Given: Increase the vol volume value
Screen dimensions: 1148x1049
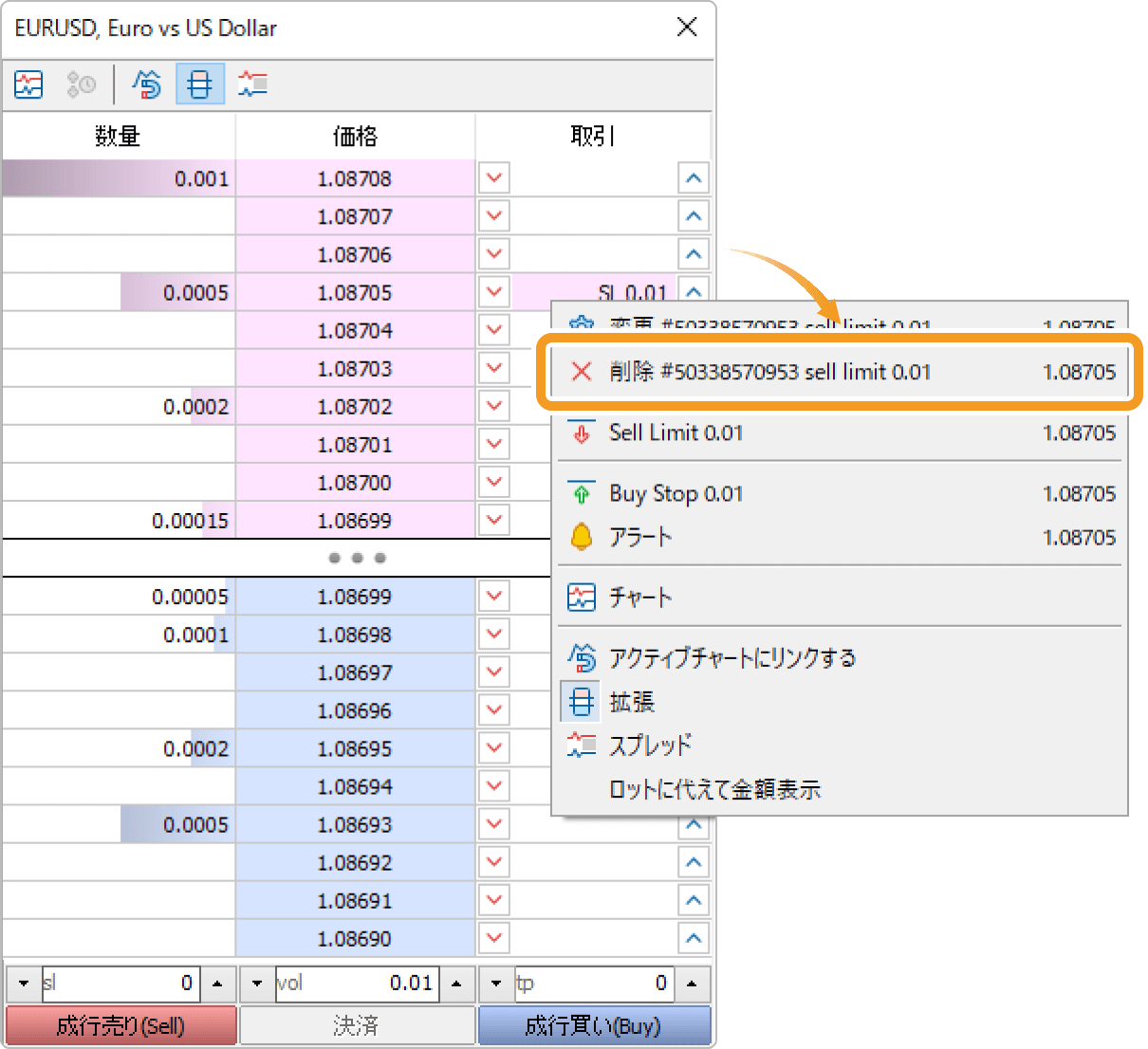Looking at the screenshot, I should (x=456, y=984).
